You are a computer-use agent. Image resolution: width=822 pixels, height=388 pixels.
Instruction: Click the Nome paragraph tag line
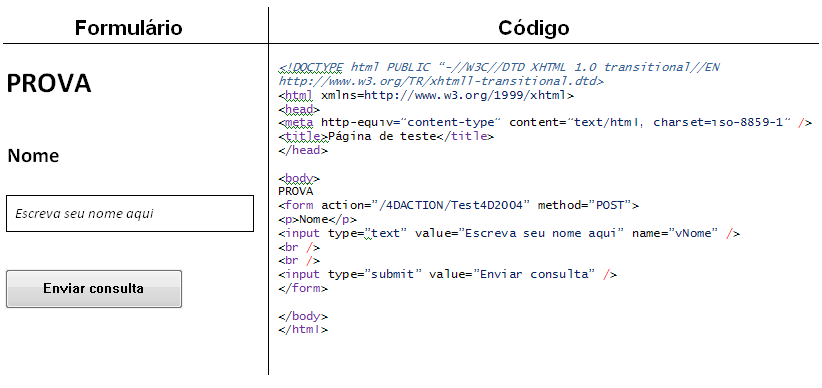[318, 219]
